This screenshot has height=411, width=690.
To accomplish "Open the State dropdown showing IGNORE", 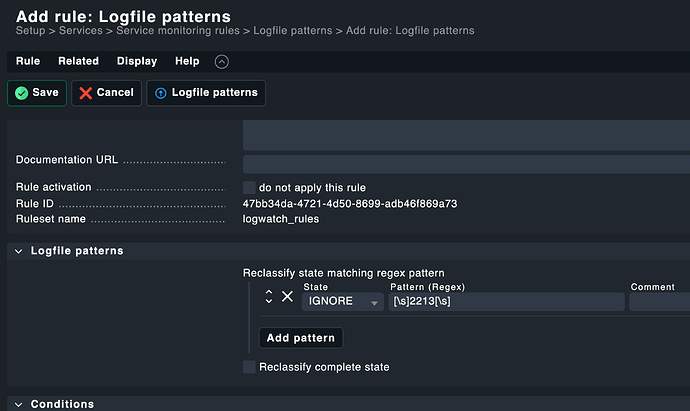I will click(343, 302).
